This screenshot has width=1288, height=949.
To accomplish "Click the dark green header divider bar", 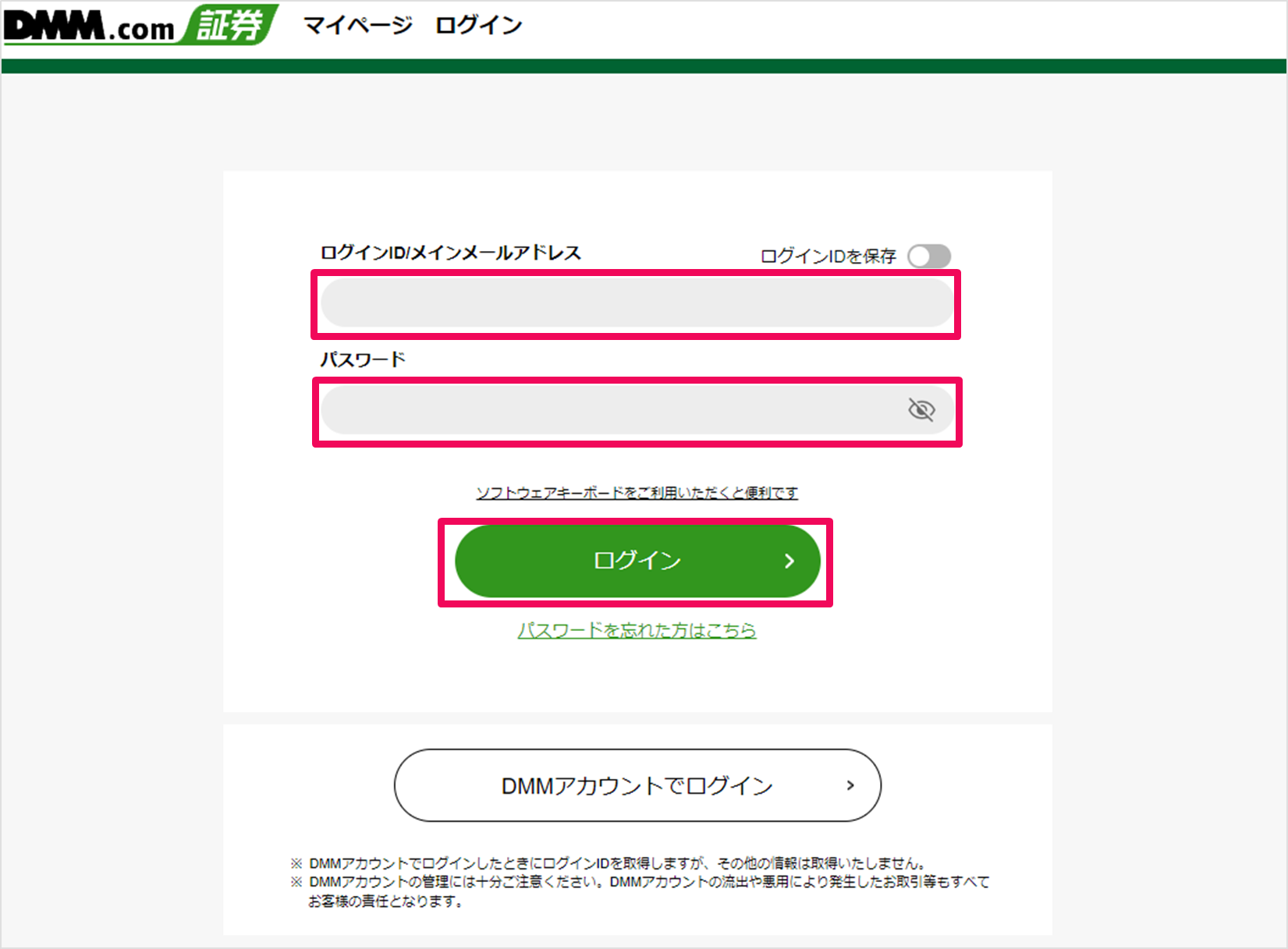I will pos(644,66).
